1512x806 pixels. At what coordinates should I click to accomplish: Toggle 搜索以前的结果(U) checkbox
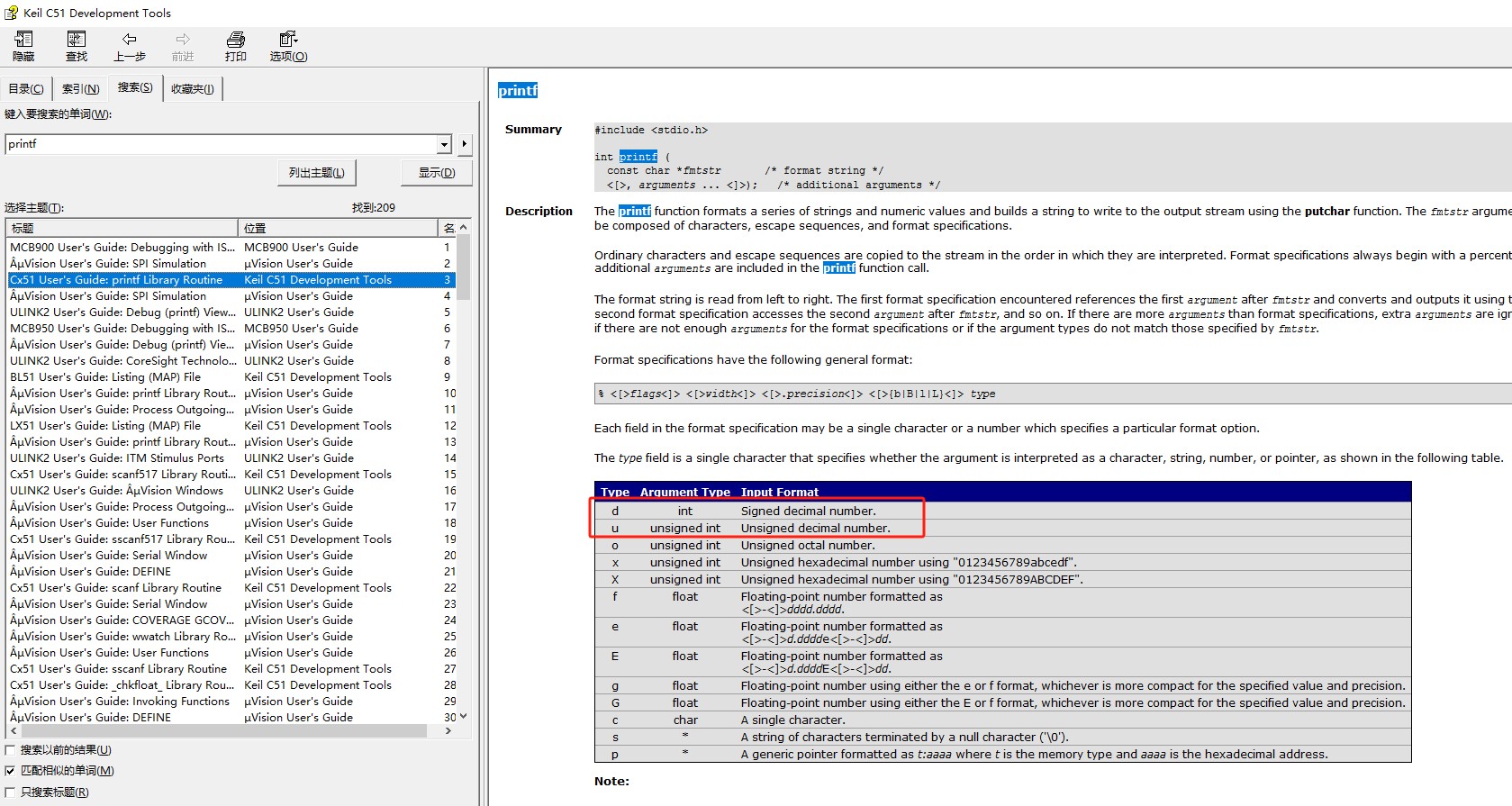(11, 750)
